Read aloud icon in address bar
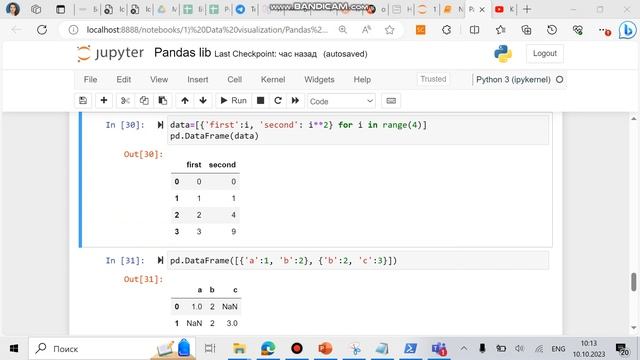The width and height of the screenshot is (640, 360). tap(366, 30)
